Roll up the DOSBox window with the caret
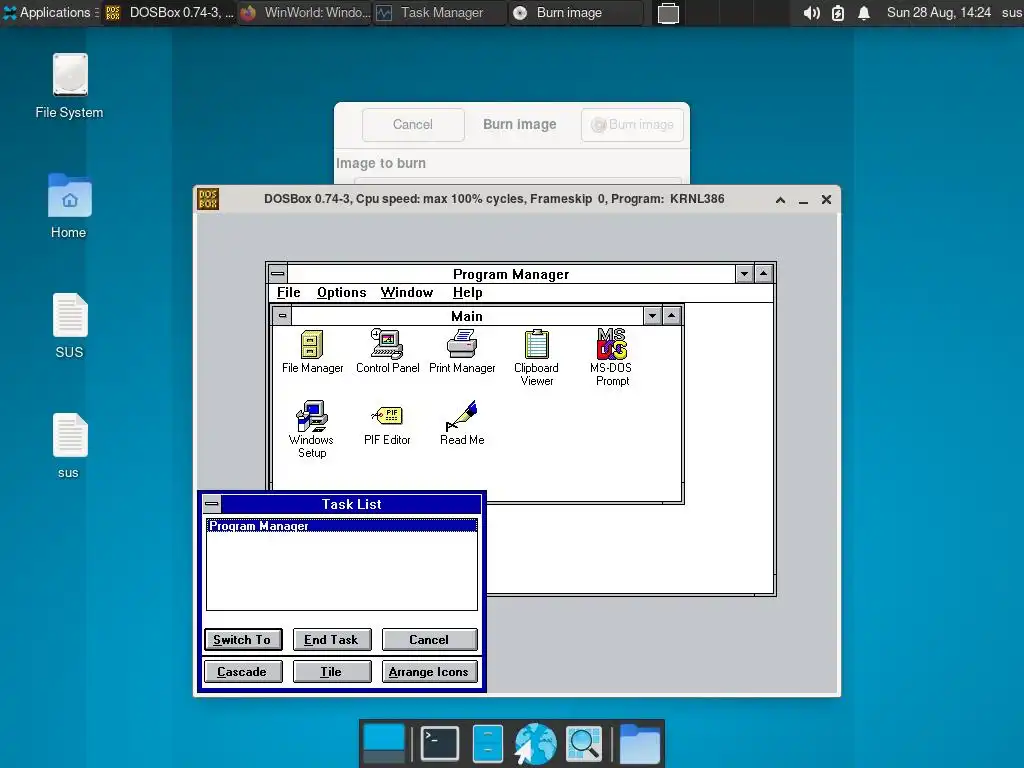The width and height of the screenshot is (1024, 768). tap(780, 200)
